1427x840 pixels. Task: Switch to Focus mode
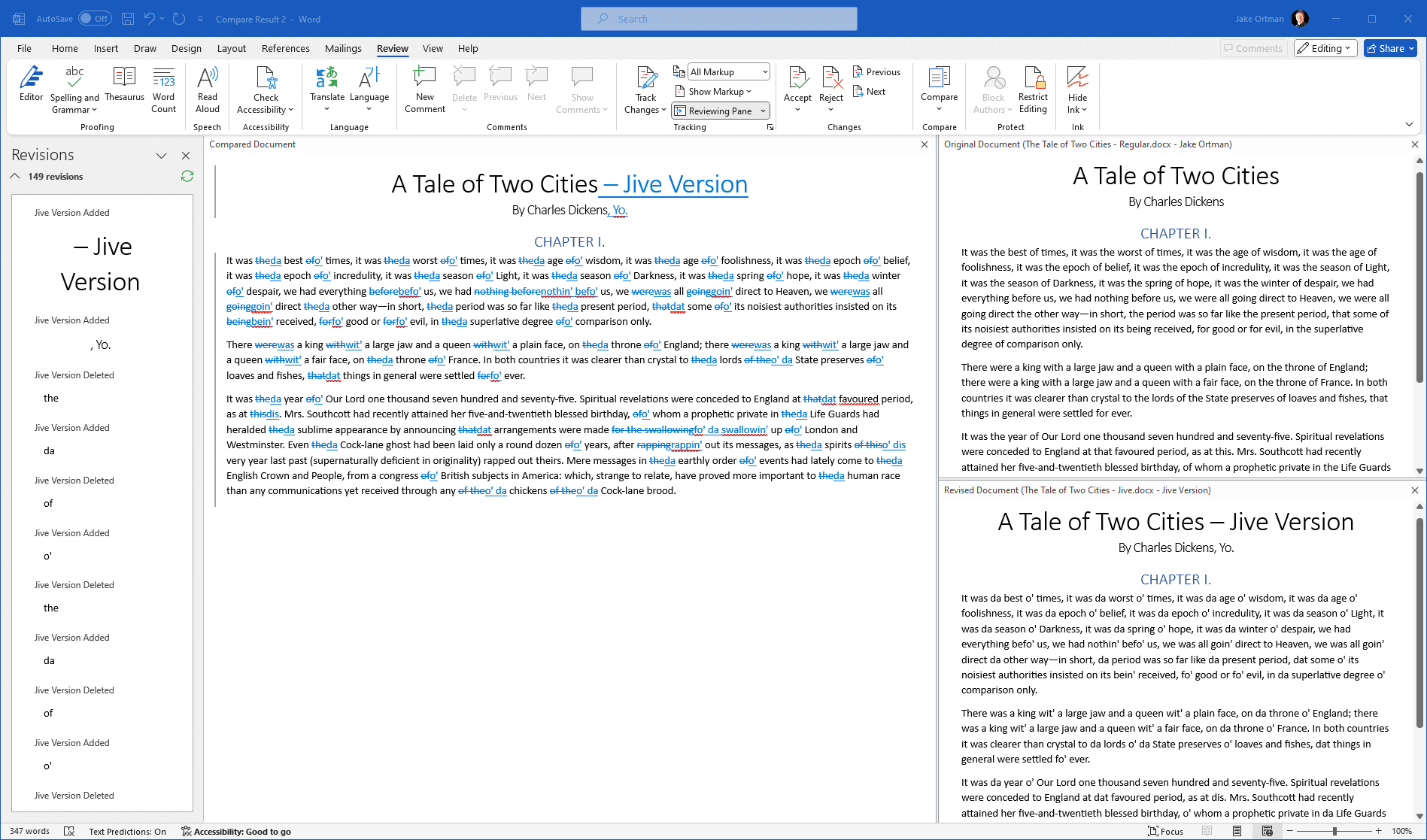(x=1165, y=831)
